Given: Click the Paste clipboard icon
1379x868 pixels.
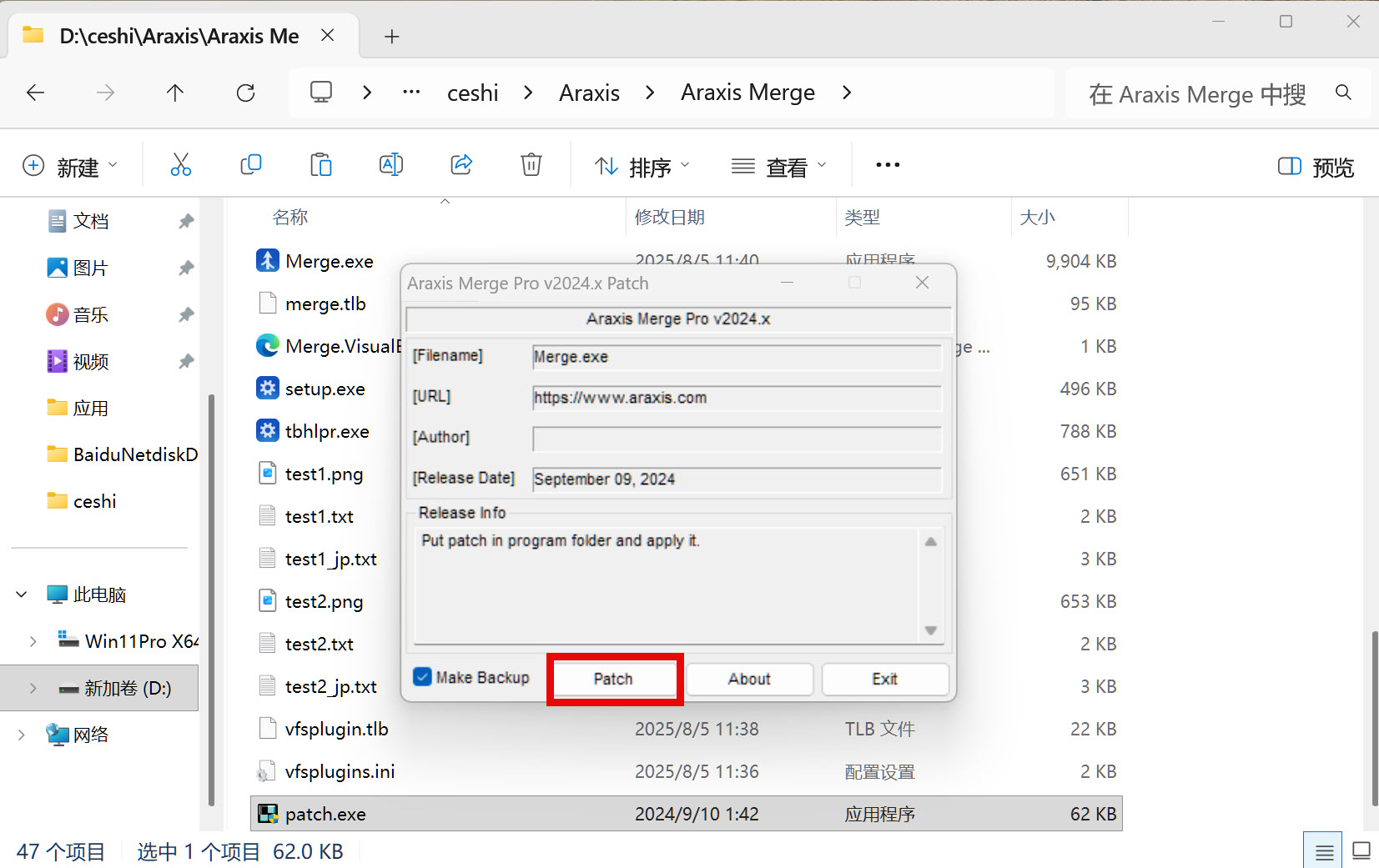Looking at the screenshot, I should click(320, 165).
